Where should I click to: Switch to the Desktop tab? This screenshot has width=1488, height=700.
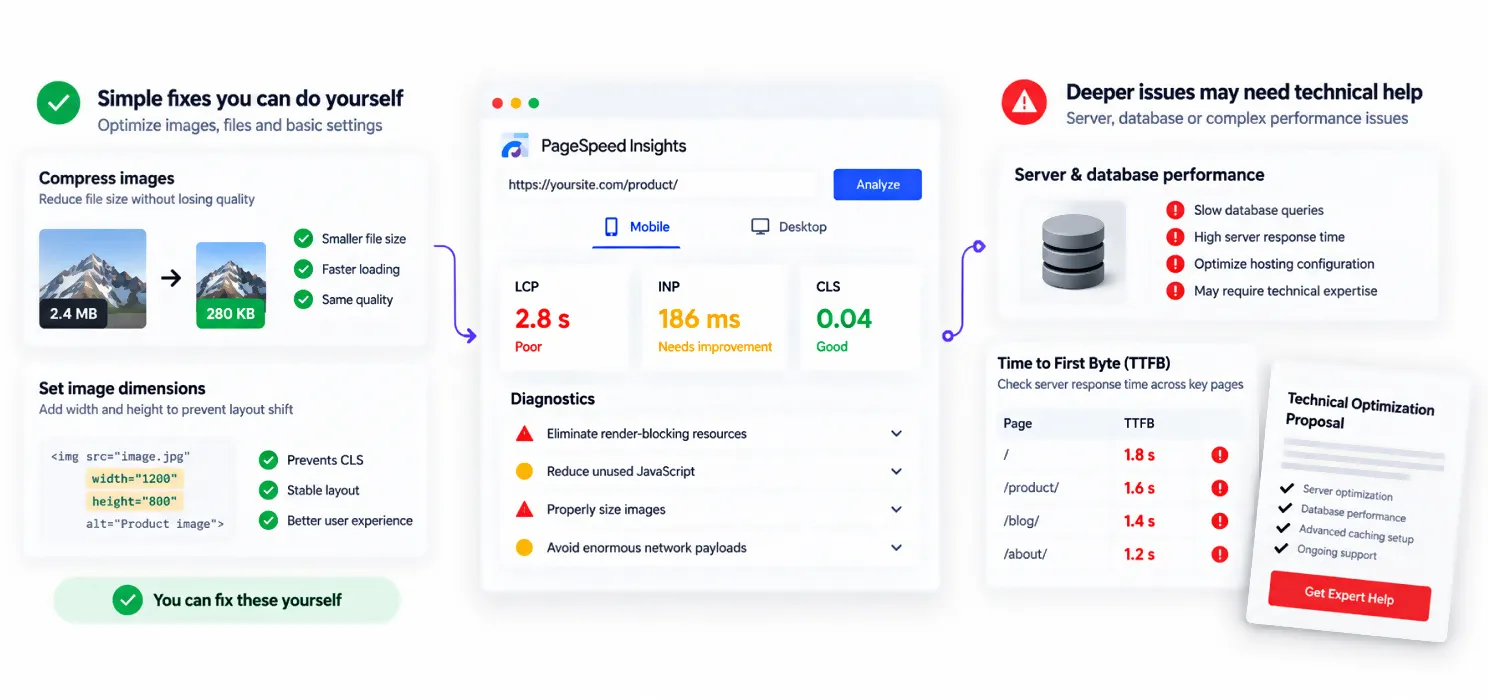(x=789, y=227)
